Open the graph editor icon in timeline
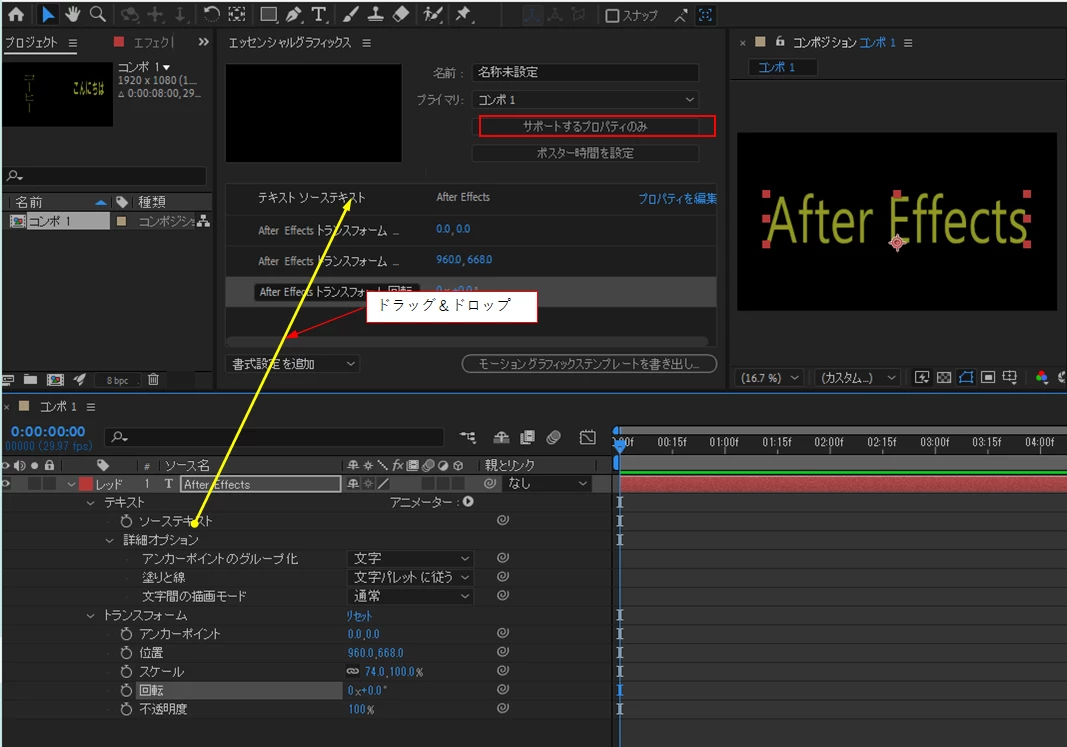The image size is (1067, 747). click(587, 437)
